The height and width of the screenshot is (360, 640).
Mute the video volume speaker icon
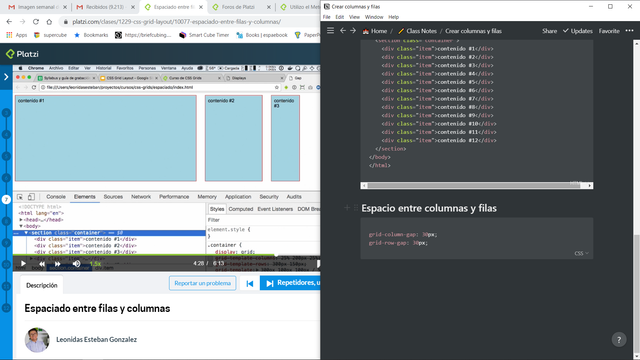click(x=76, y=264)
